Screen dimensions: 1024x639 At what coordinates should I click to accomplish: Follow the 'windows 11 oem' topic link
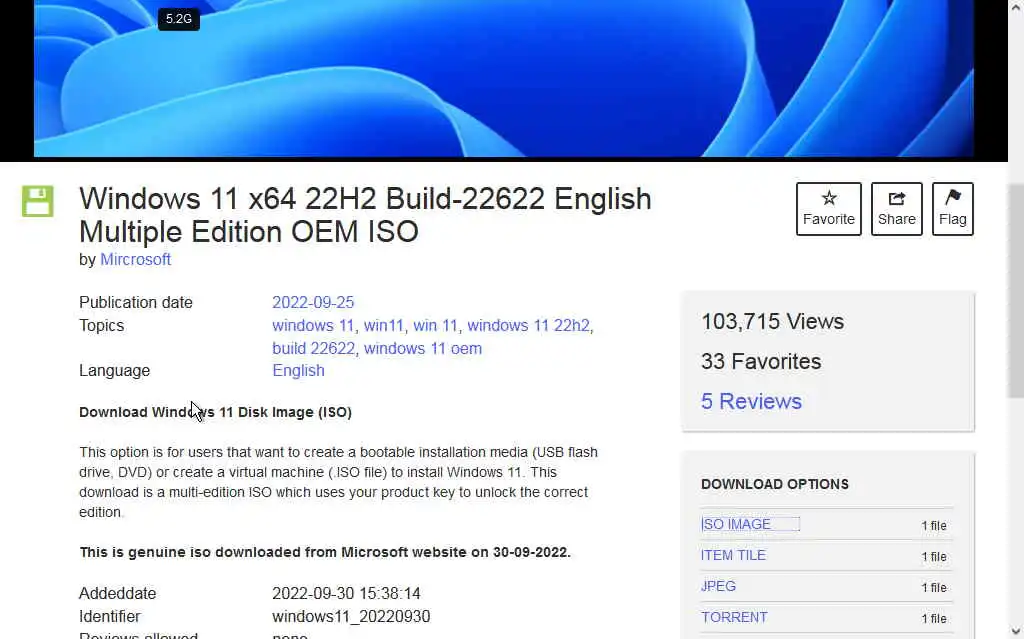tap(423, 348)
